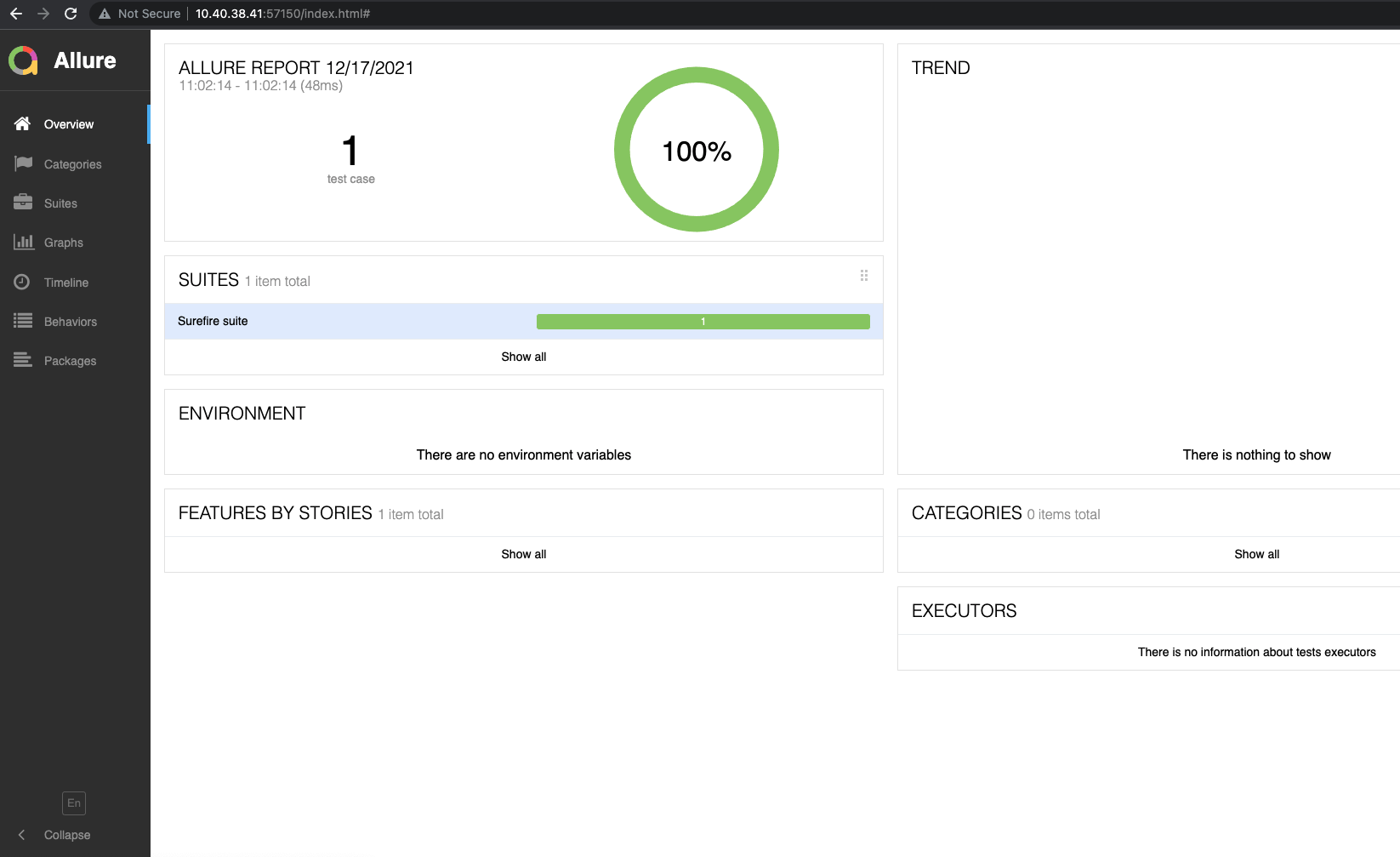This screenshot has height=857, width=1400.
Task: Click 'There are no environment variables' text
Action: tap(524, 455)
